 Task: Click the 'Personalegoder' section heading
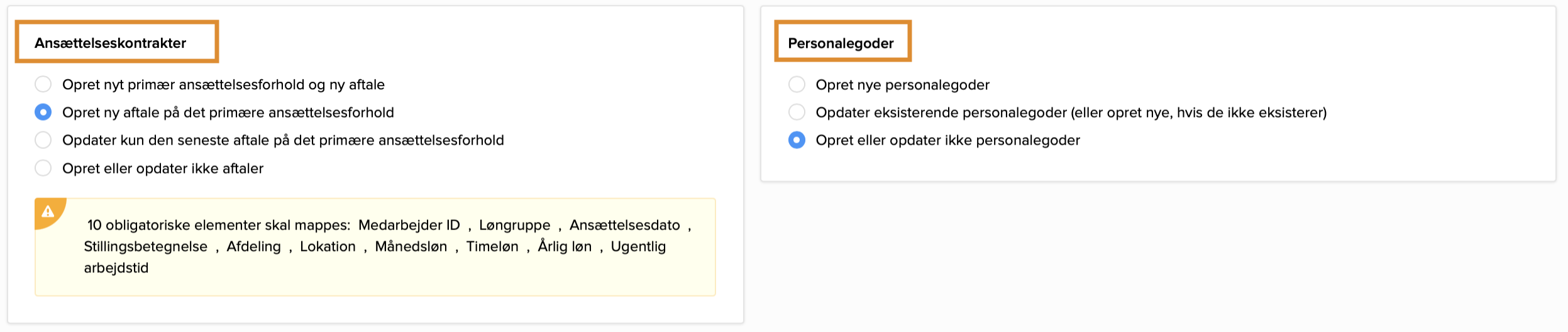tap(841, 43)
